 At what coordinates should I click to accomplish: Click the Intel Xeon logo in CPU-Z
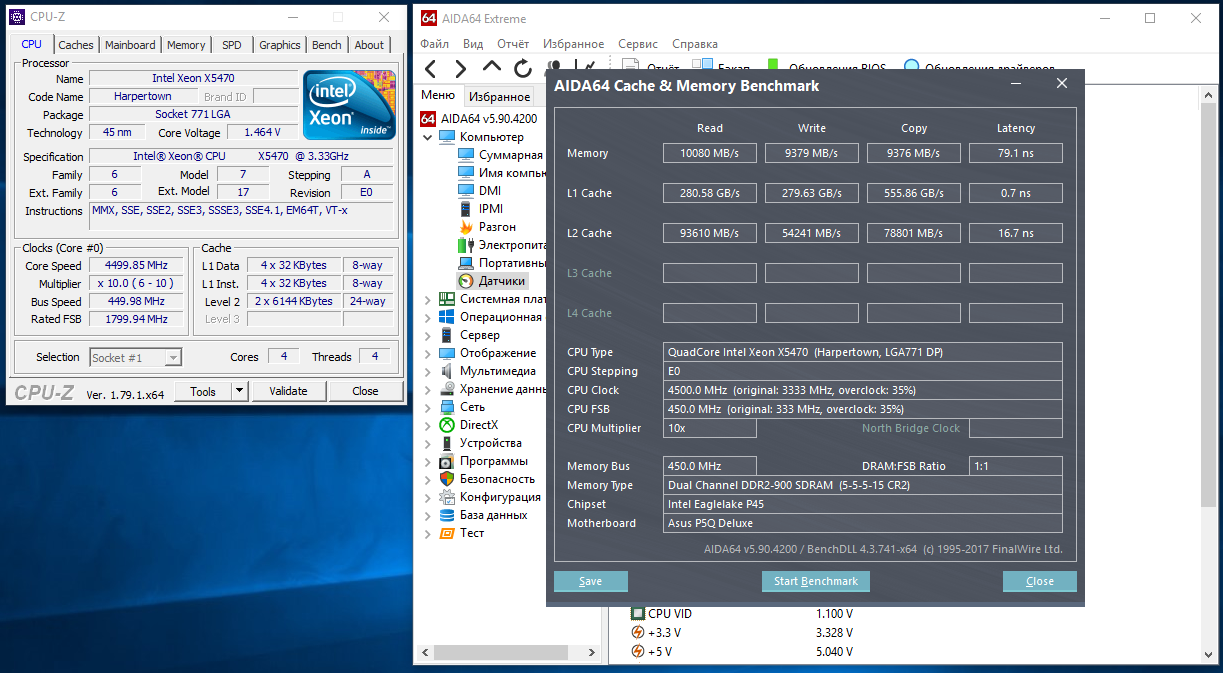pyautogui.click(x=349, y=104)
